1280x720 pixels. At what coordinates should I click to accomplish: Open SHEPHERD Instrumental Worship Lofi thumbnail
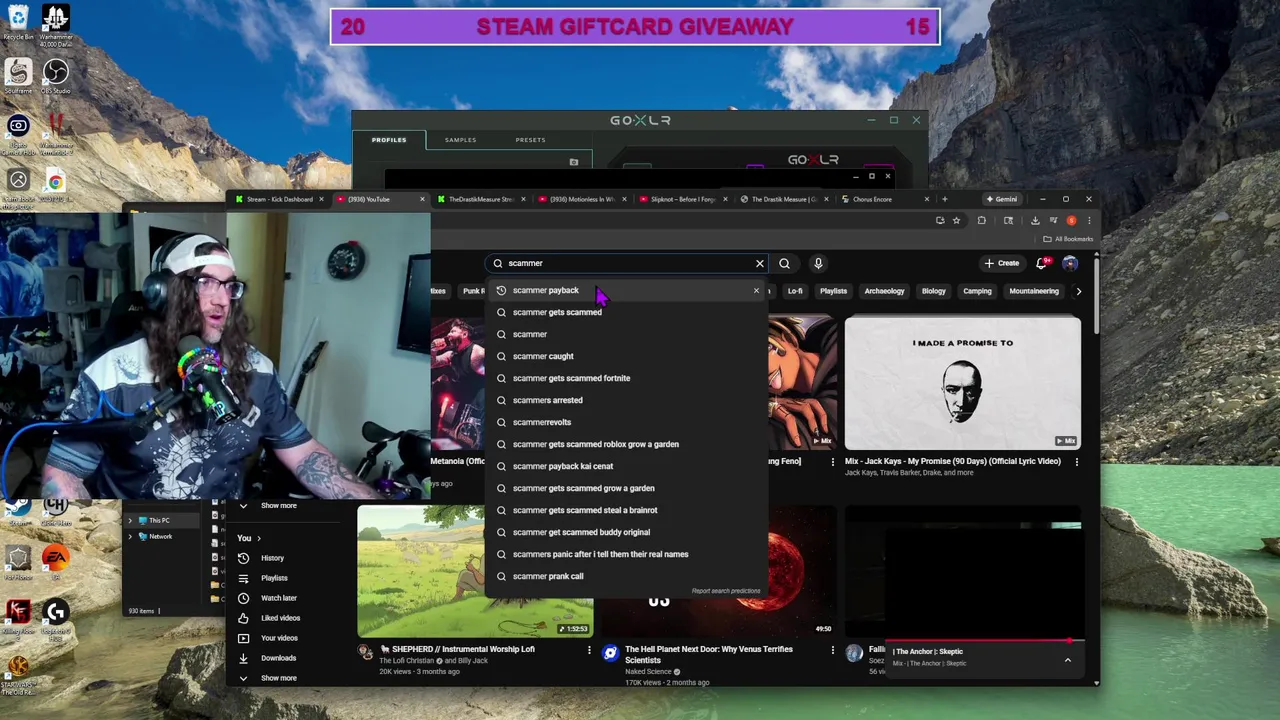point(475,571)
